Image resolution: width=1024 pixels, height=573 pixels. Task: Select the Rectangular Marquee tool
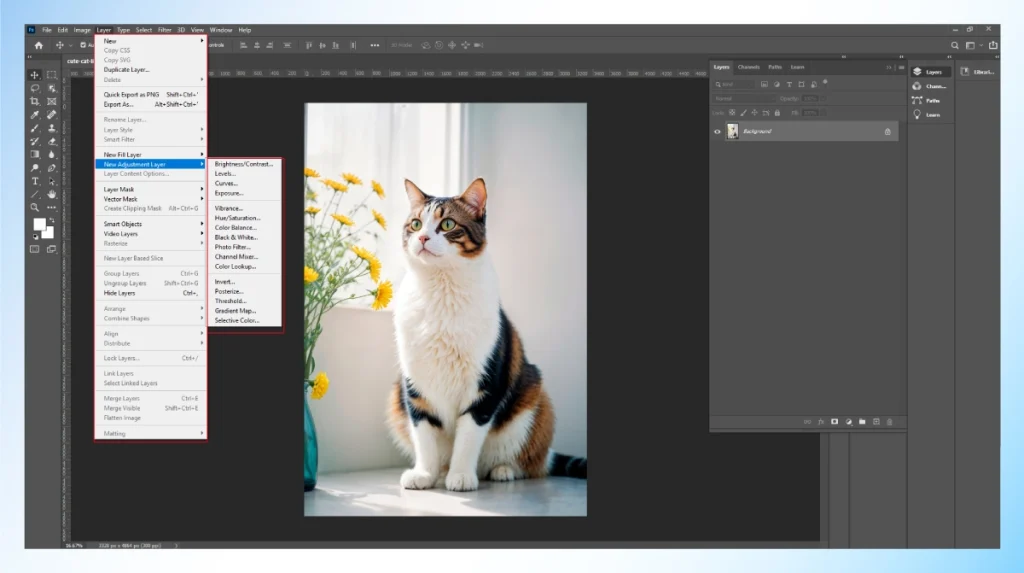pos(52,75)
